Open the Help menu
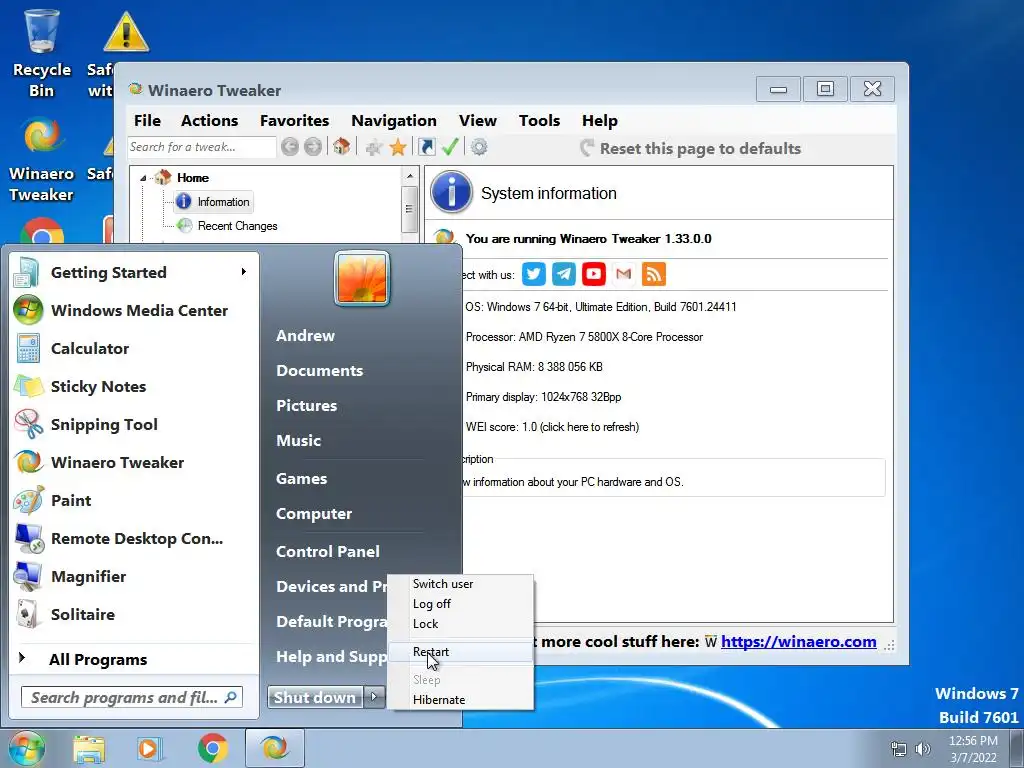This screenshot has width=1024, height=768. pyautogui.click(x=600, y=121)
